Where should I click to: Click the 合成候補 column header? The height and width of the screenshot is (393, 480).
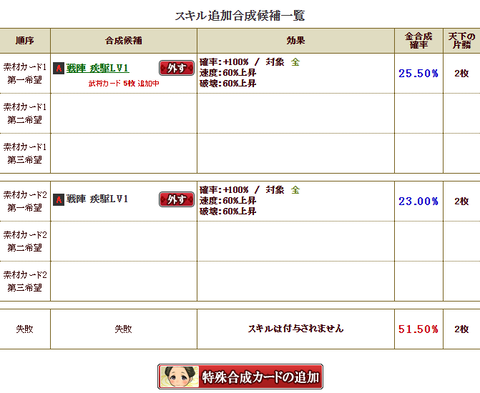124,41
